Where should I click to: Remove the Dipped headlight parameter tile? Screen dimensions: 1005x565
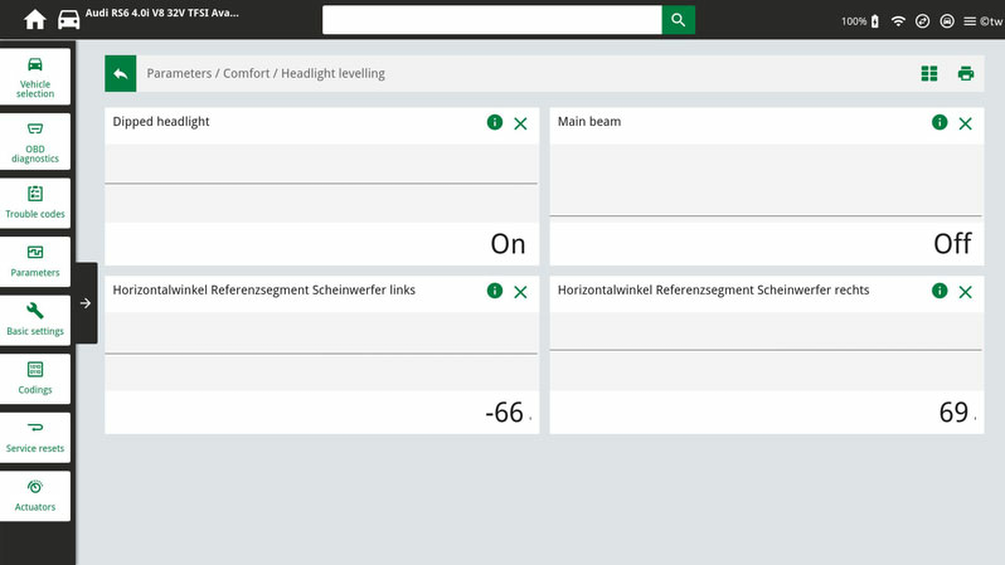coord(520,123)
